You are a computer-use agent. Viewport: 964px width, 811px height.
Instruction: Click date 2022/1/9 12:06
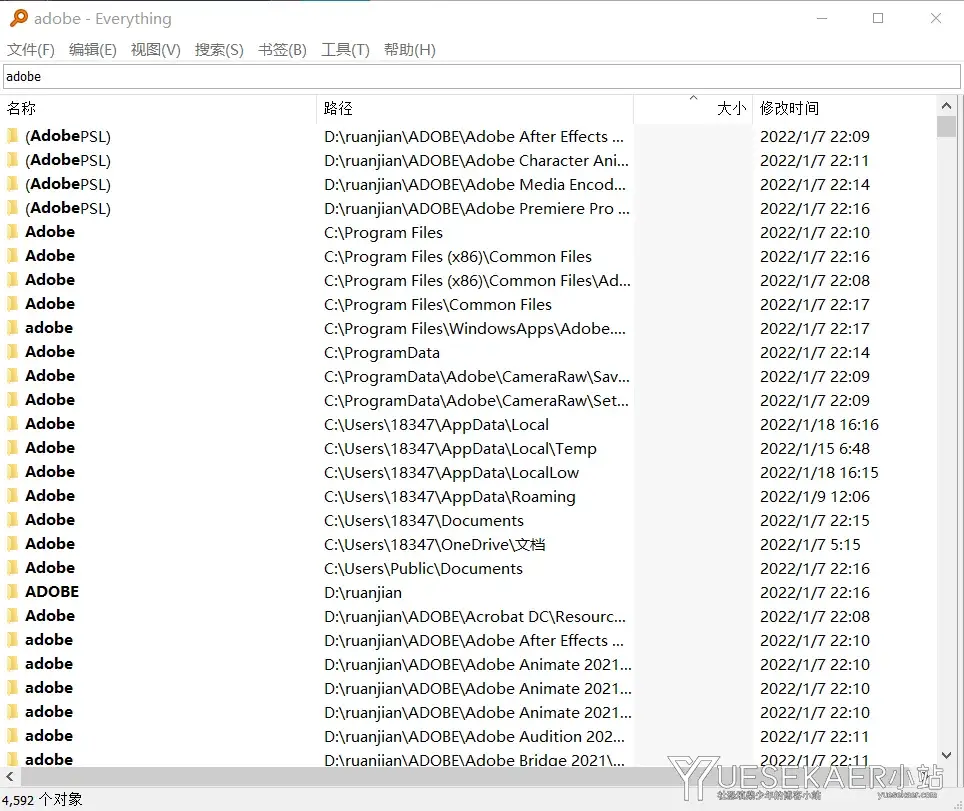pyautogui.click(x=815, y=497)
